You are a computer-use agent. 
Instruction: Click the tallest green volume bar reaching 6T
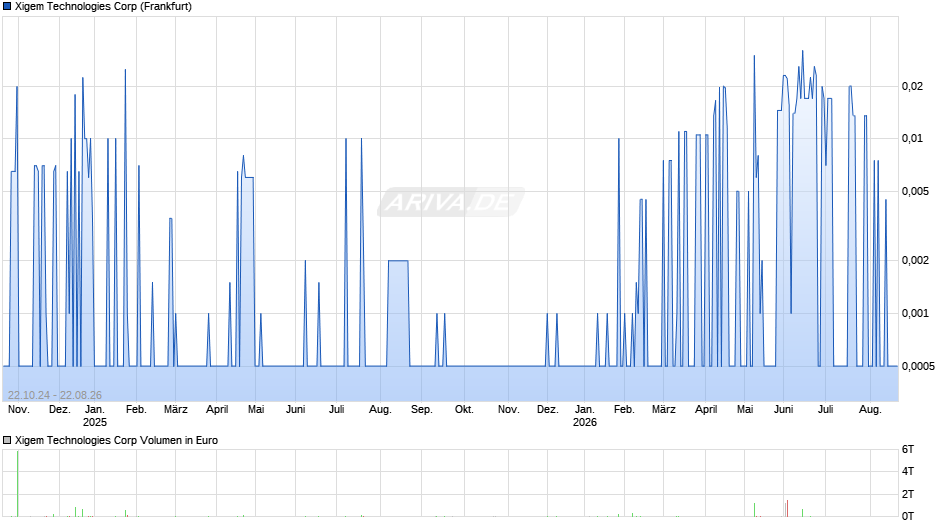pos(17,483)
